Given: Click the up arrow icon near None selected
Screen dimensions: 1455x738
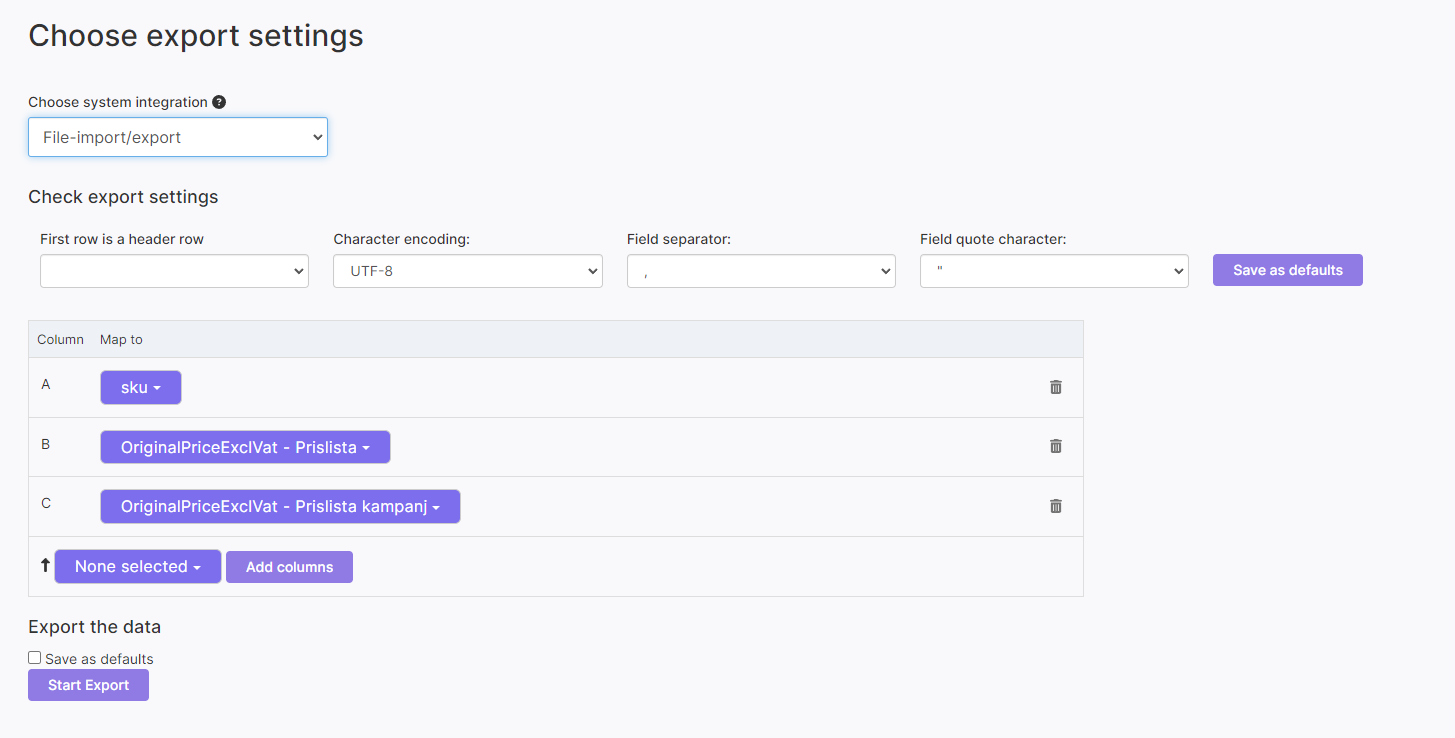Looking at the screenshot, I should (44, 566).
